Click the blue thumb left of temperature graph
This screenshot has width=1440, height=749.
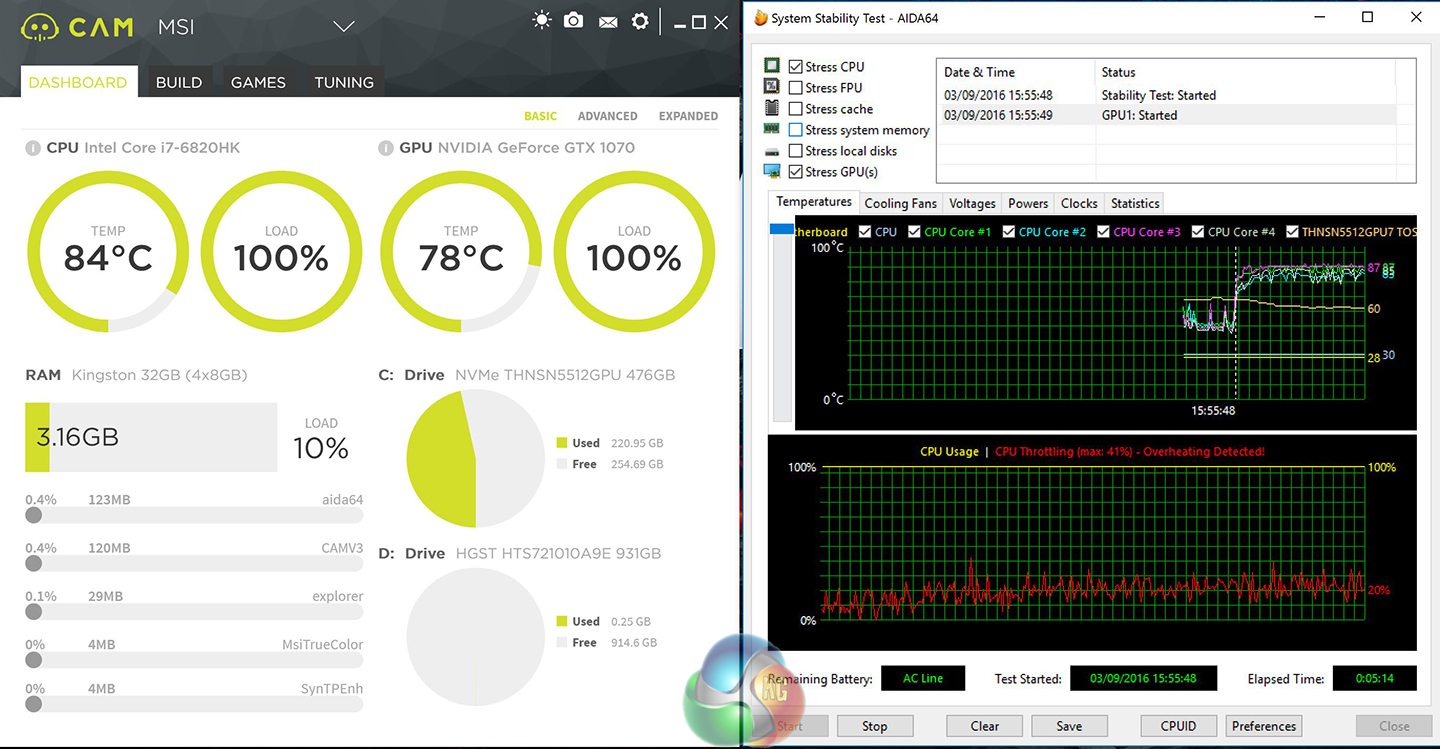[781, 229]
